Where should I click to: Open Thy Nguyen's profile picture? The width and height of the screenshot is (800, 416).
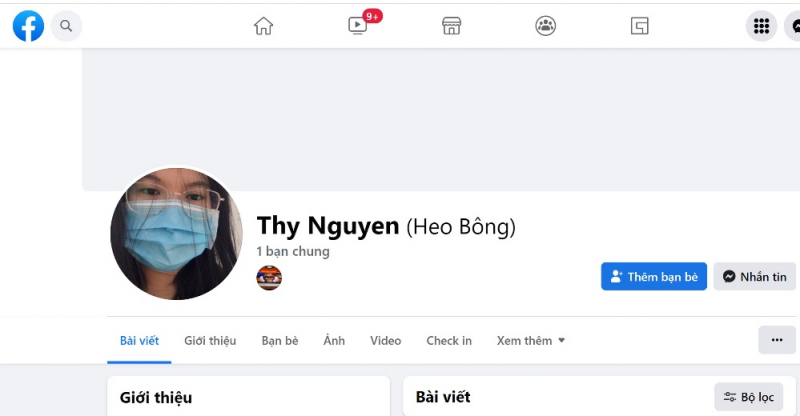177,234
